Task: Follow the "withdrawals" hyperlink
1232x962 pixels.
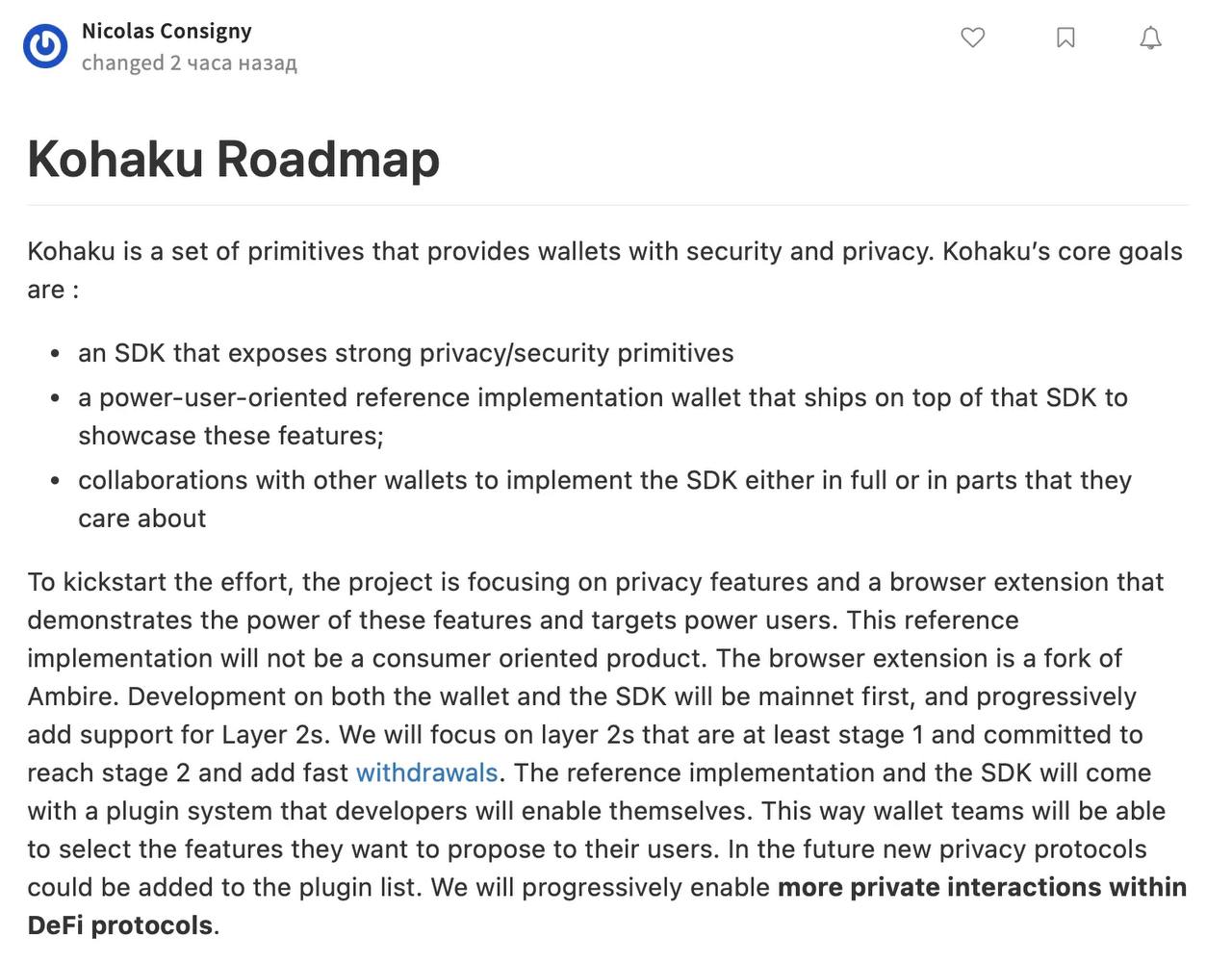Action: coord(426,772)
